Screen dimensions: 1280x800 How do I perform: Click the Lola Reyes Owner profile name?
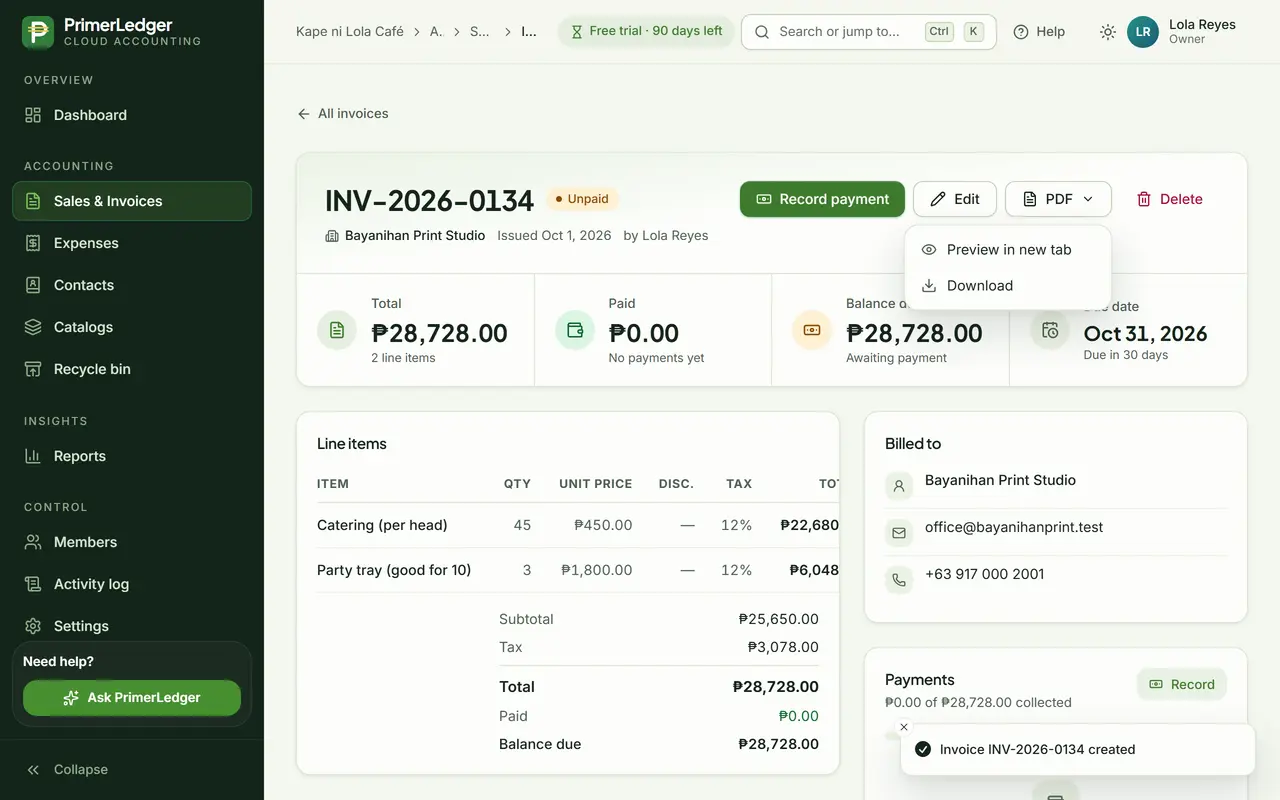pyautogui.click(x=1202, y=31)
